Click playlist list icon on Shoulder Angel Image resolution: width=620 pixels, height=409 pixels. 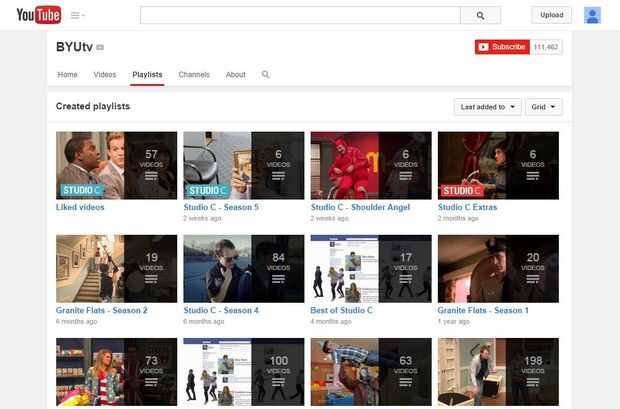coord(406,176)
